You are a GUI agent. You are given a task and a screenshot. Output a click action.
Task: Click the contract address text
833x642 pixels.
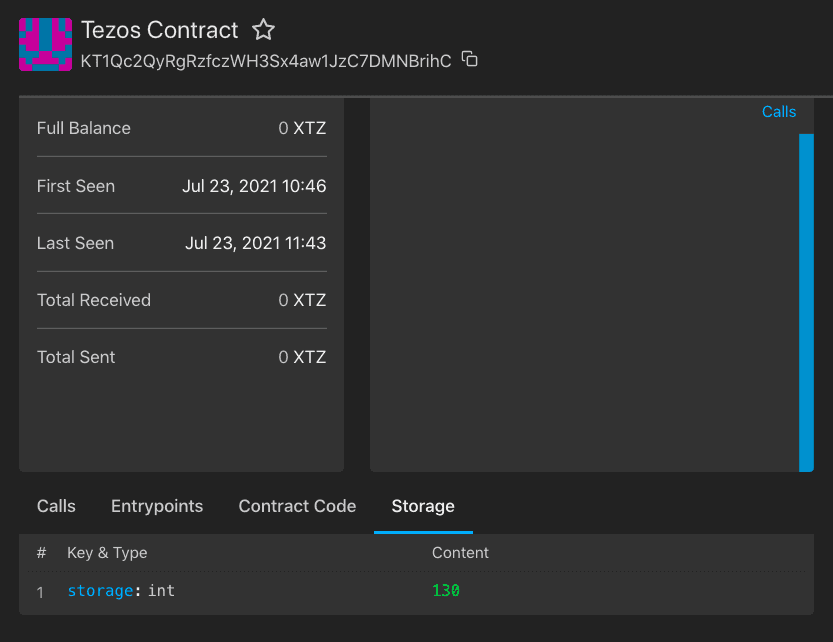click(x=266, y=61)
